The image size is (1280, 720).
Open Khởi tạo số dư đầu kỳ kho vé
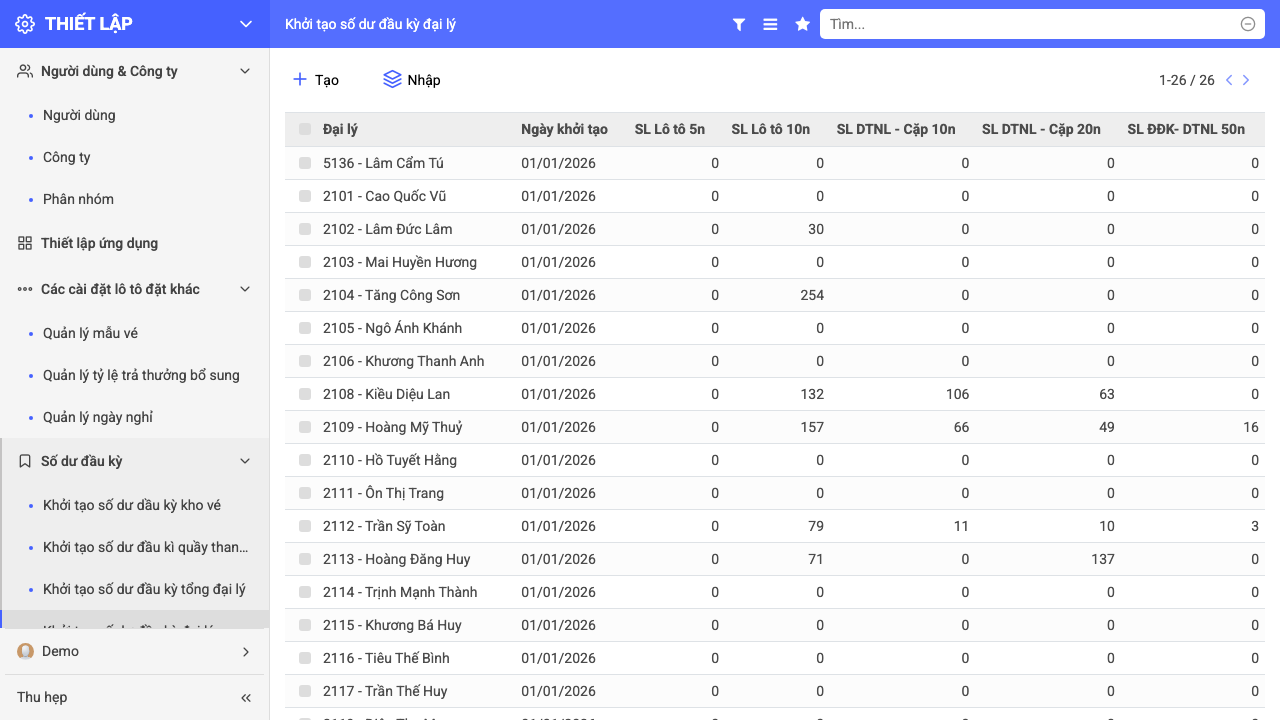[132, 505]
